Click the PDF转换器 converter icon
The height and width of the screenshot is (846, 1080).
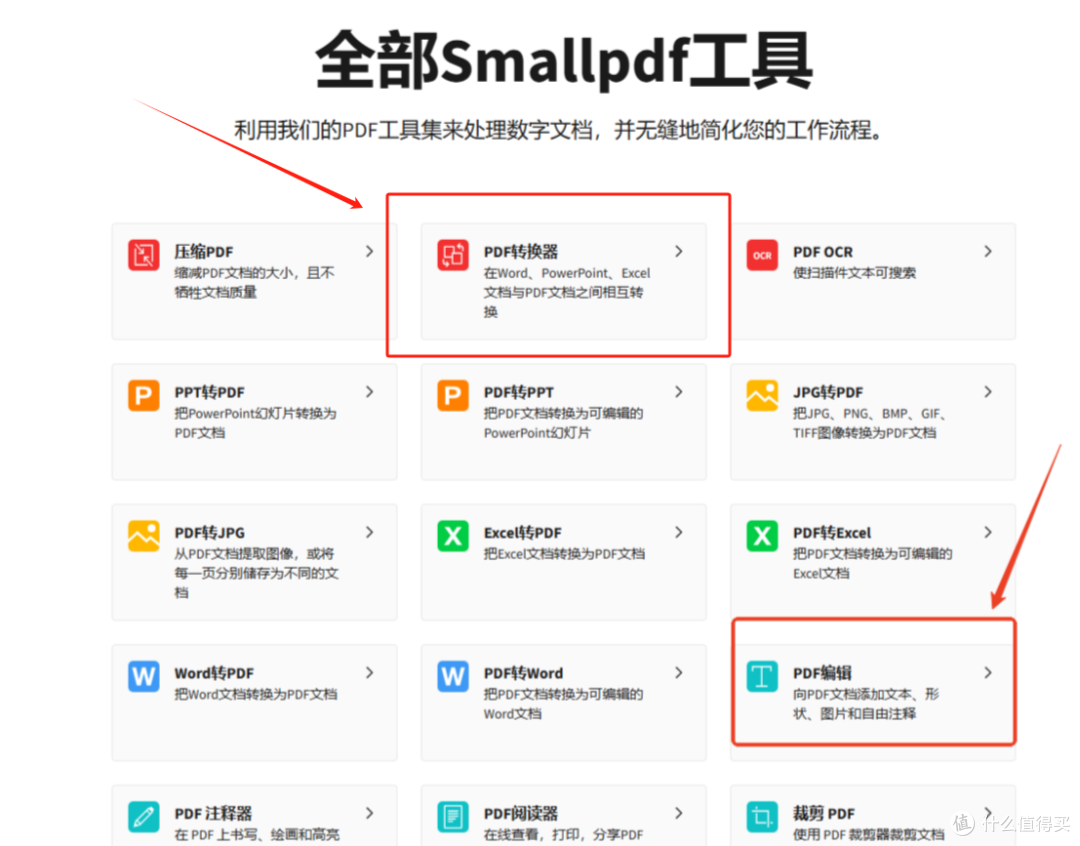pos(453,255)
